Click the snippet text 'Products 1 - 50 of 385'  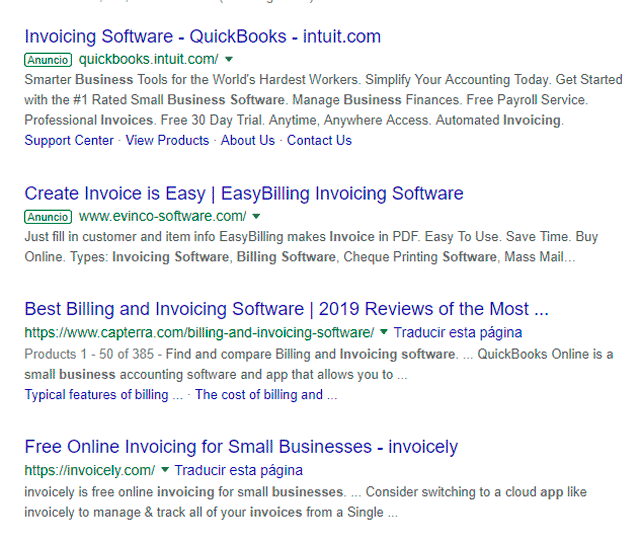89,354
